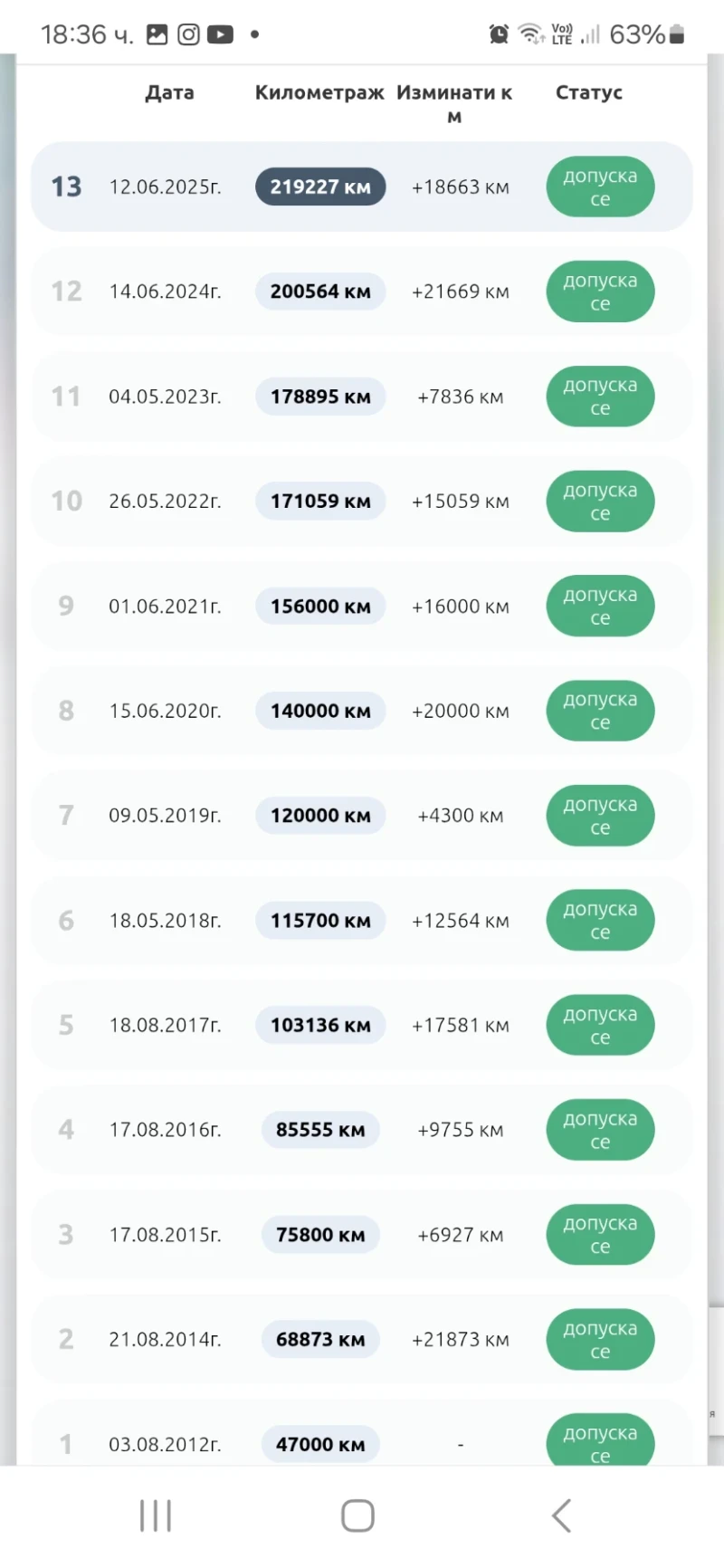Screen dimensions: 724x1568
Task: Click the +21873 км difference value
Action: pos(461,1340)
